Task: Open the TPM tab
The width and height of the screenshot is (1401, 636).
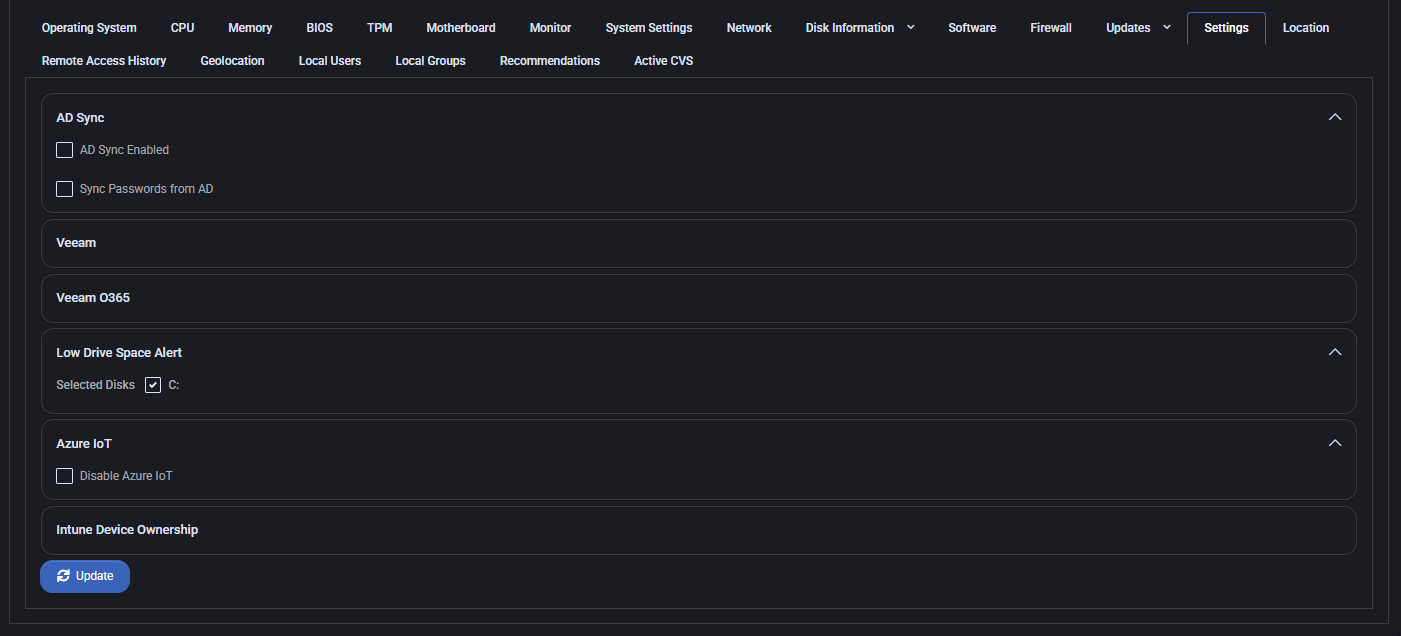Action: coord(380,28)
